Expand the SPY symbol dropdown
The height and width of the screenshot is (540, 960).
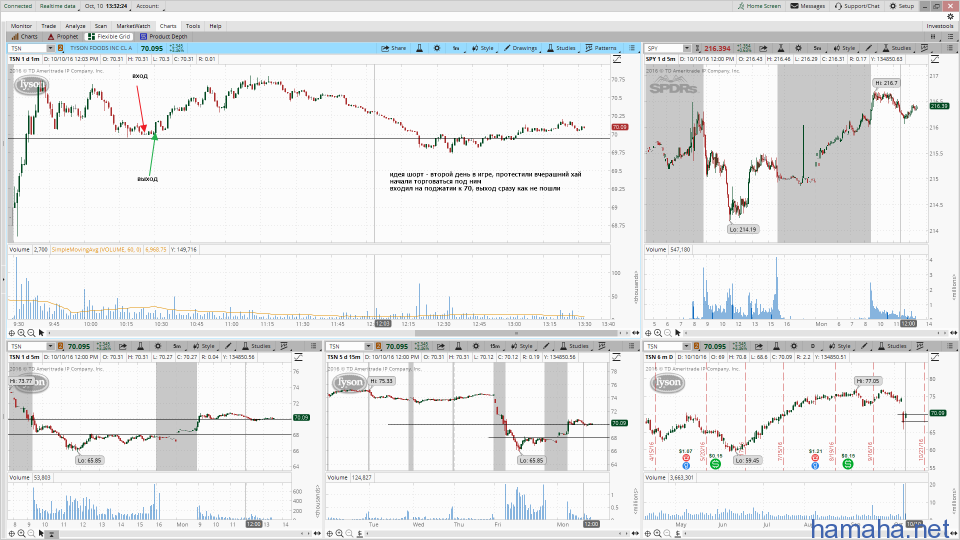[x=686, y=48]
